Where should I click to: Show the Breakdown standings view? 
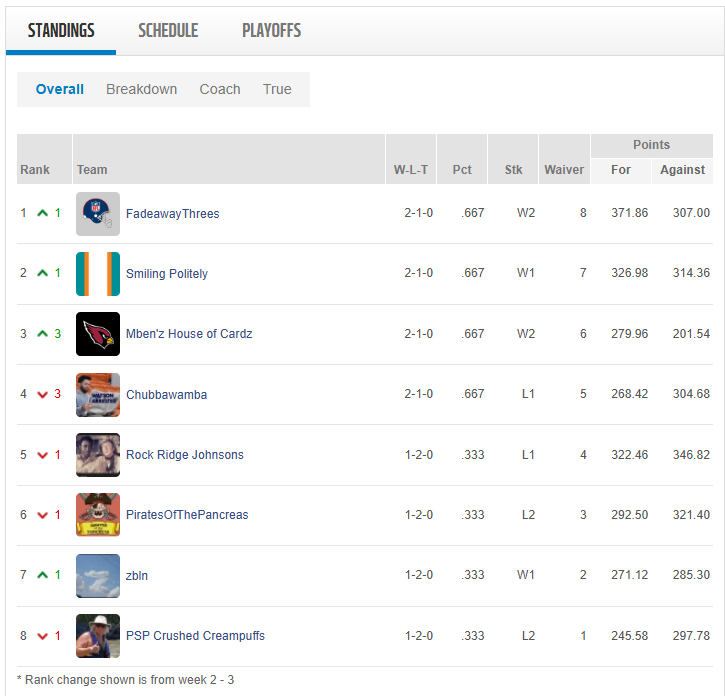(x=141, y=89)
